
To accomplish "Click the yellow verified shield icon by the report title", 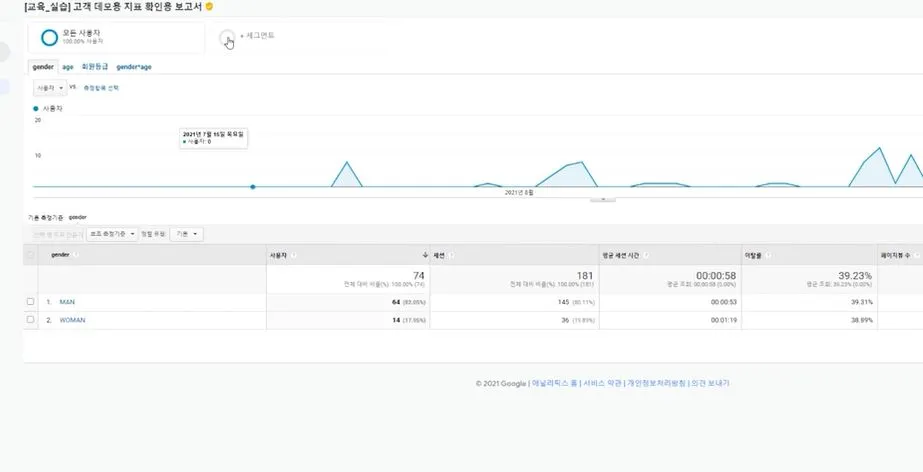I will point(210,6).
